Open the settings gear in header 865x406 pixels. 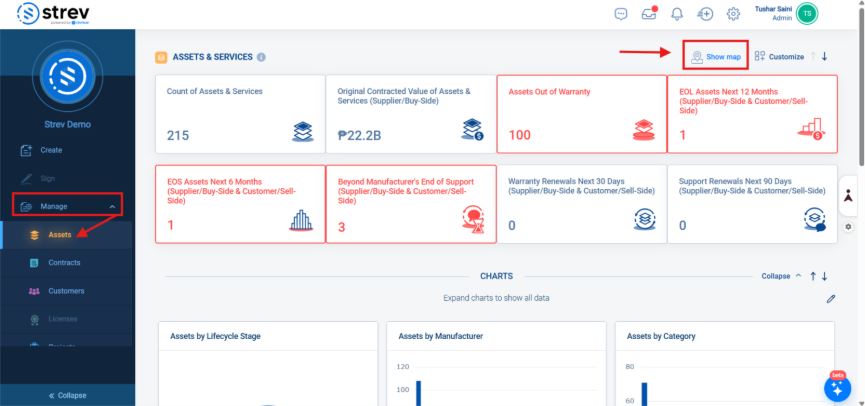[733, 14]
